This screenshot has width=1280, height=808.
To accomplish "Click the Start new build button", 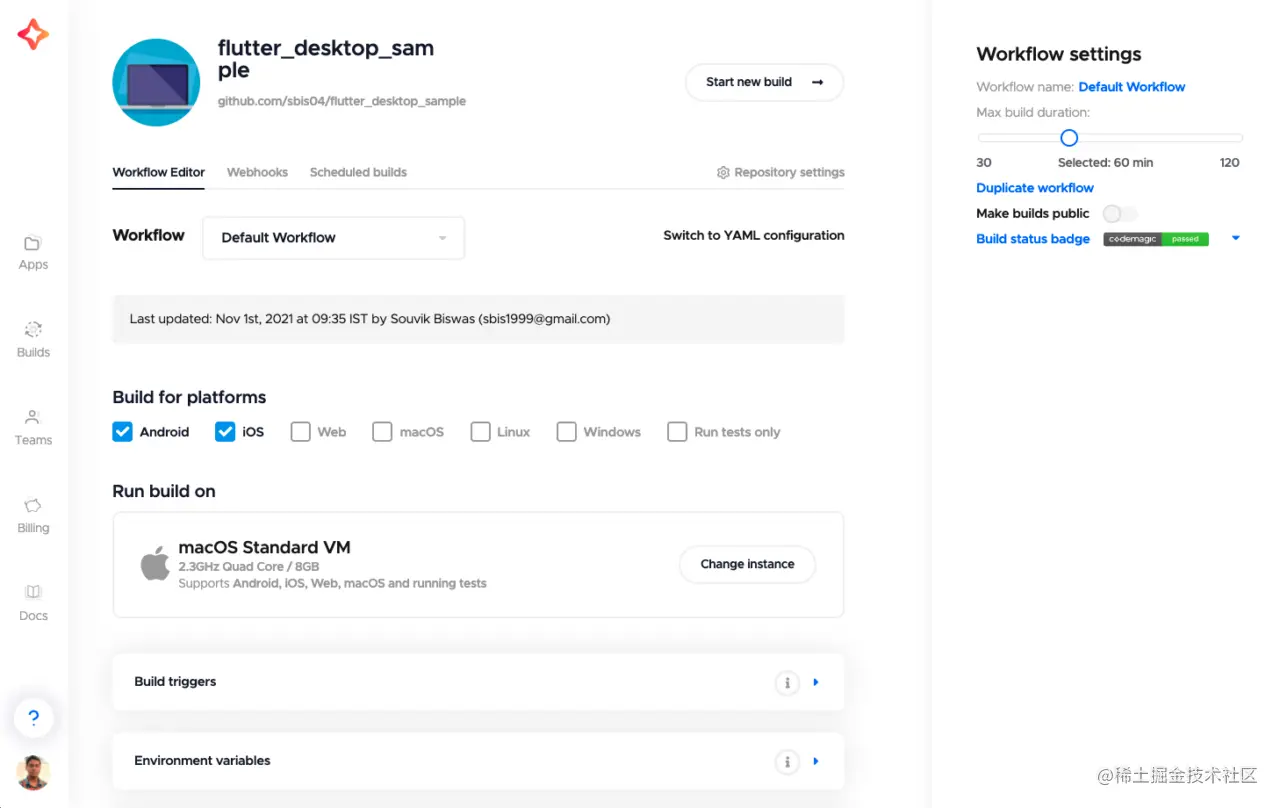I will click(x=764, y=82).
